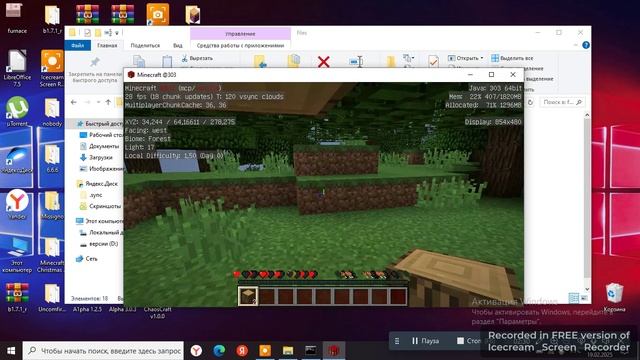
Task: Click the 'Пауза' recorder button
Action: coord(425,340)
